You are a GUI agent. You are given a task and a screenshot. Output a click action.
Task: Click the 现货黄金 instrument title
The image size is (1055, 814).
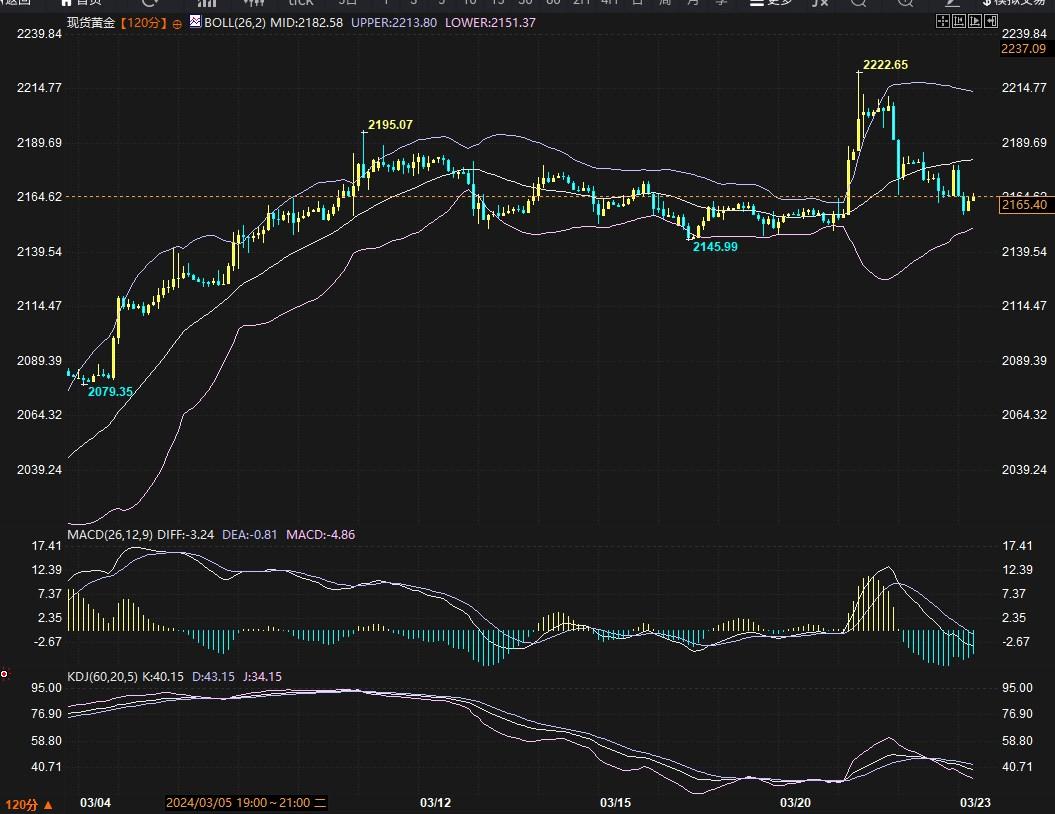pos(91,22)
